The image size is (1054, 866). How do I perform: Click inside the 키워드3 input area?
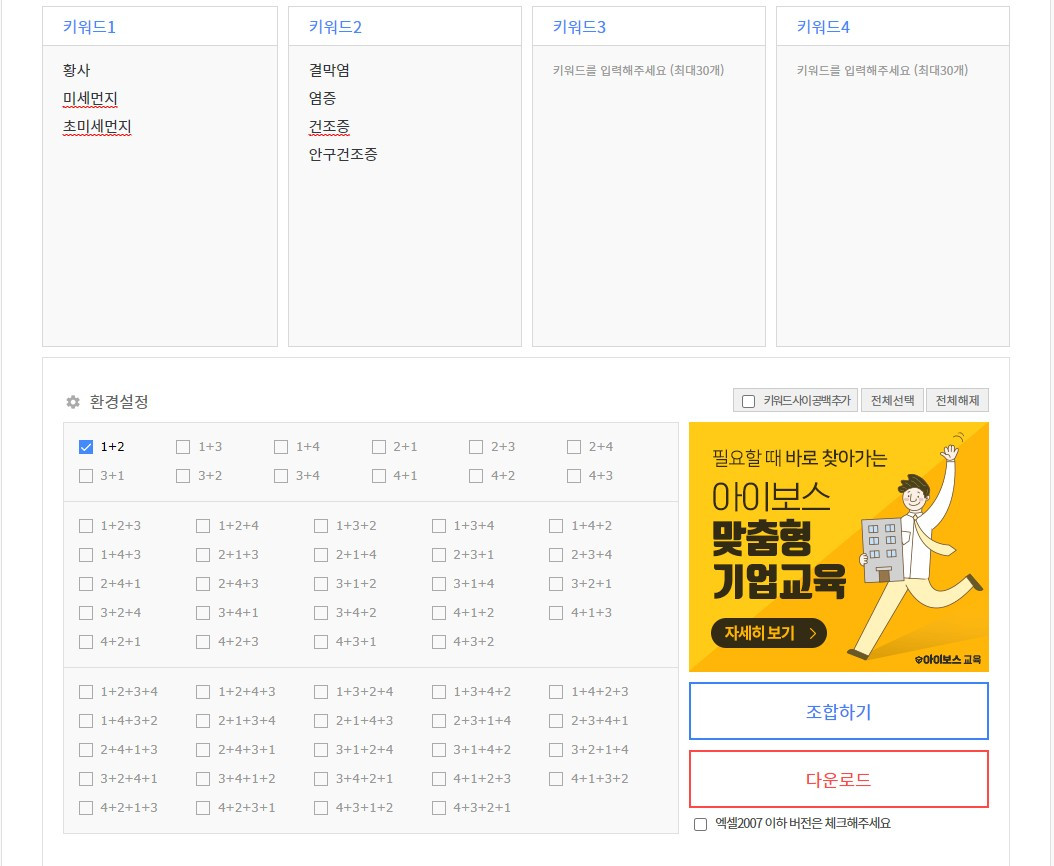point(649,196)
